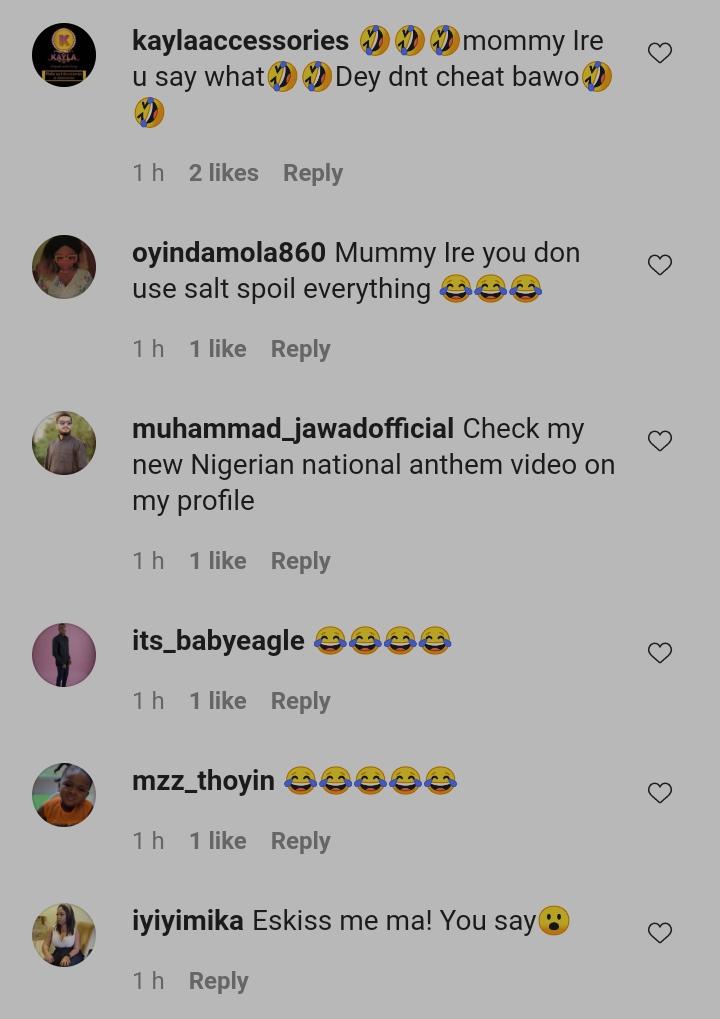
Task: Open kaylaaccessories profile picture
Action: click(x=64, y=55)
